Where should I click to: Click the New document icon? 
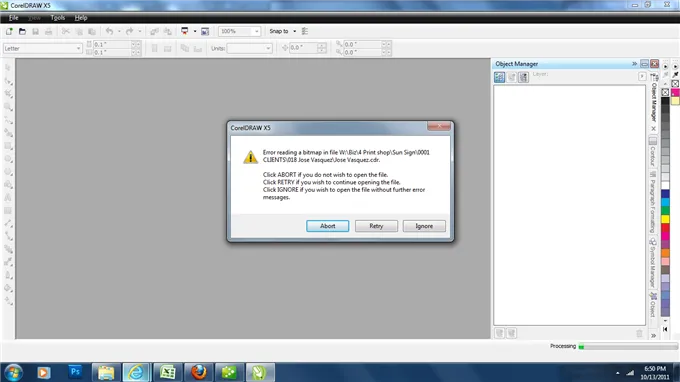click(9, 31)
